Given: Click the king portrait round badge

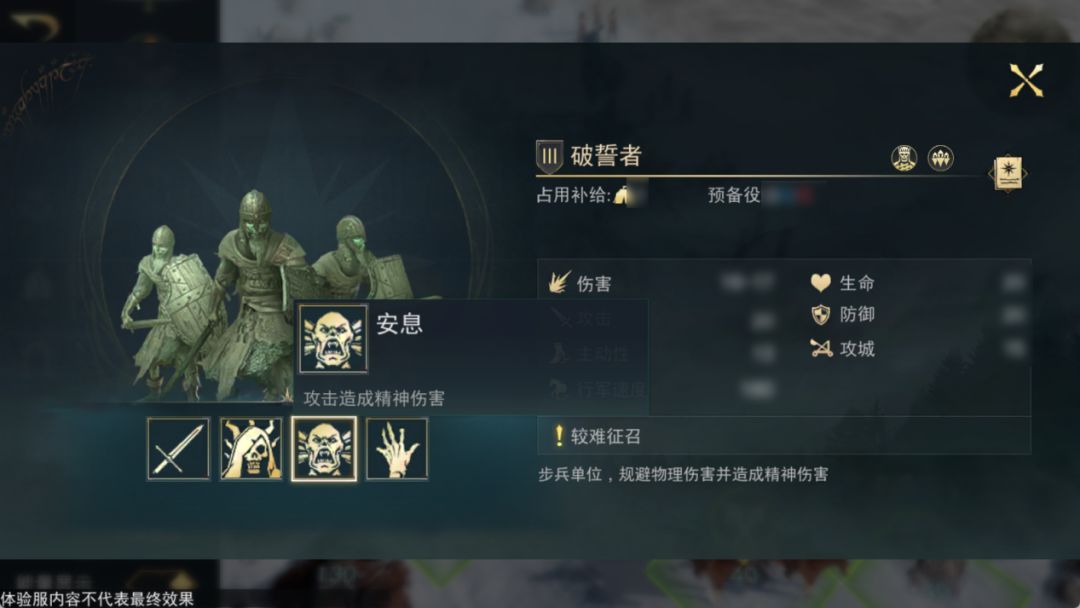Looking at the screenshot, I should pyautogui.click(x=904, y=158).
